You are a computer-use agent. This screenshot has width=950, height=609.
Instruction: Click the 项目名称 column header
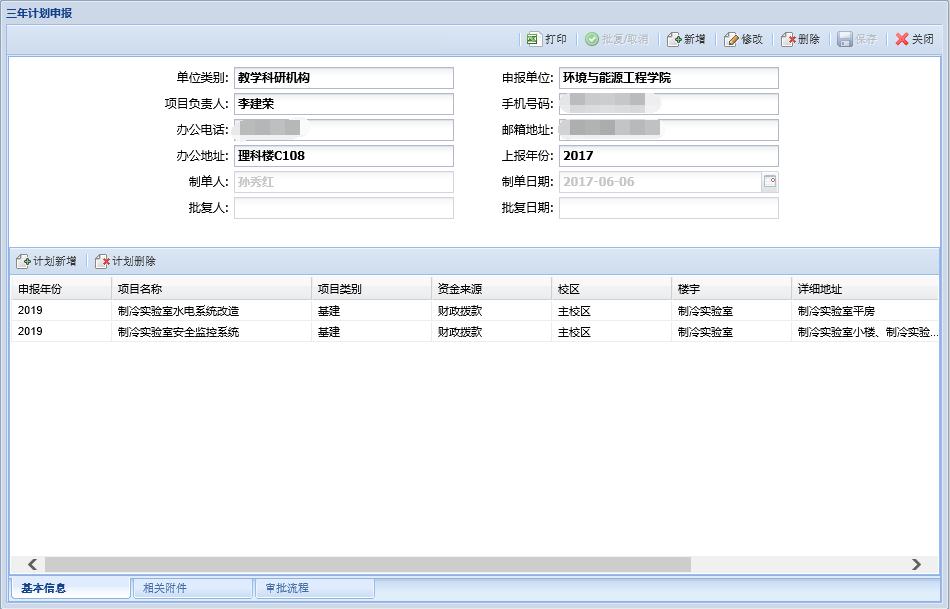(x=210, y=289)
